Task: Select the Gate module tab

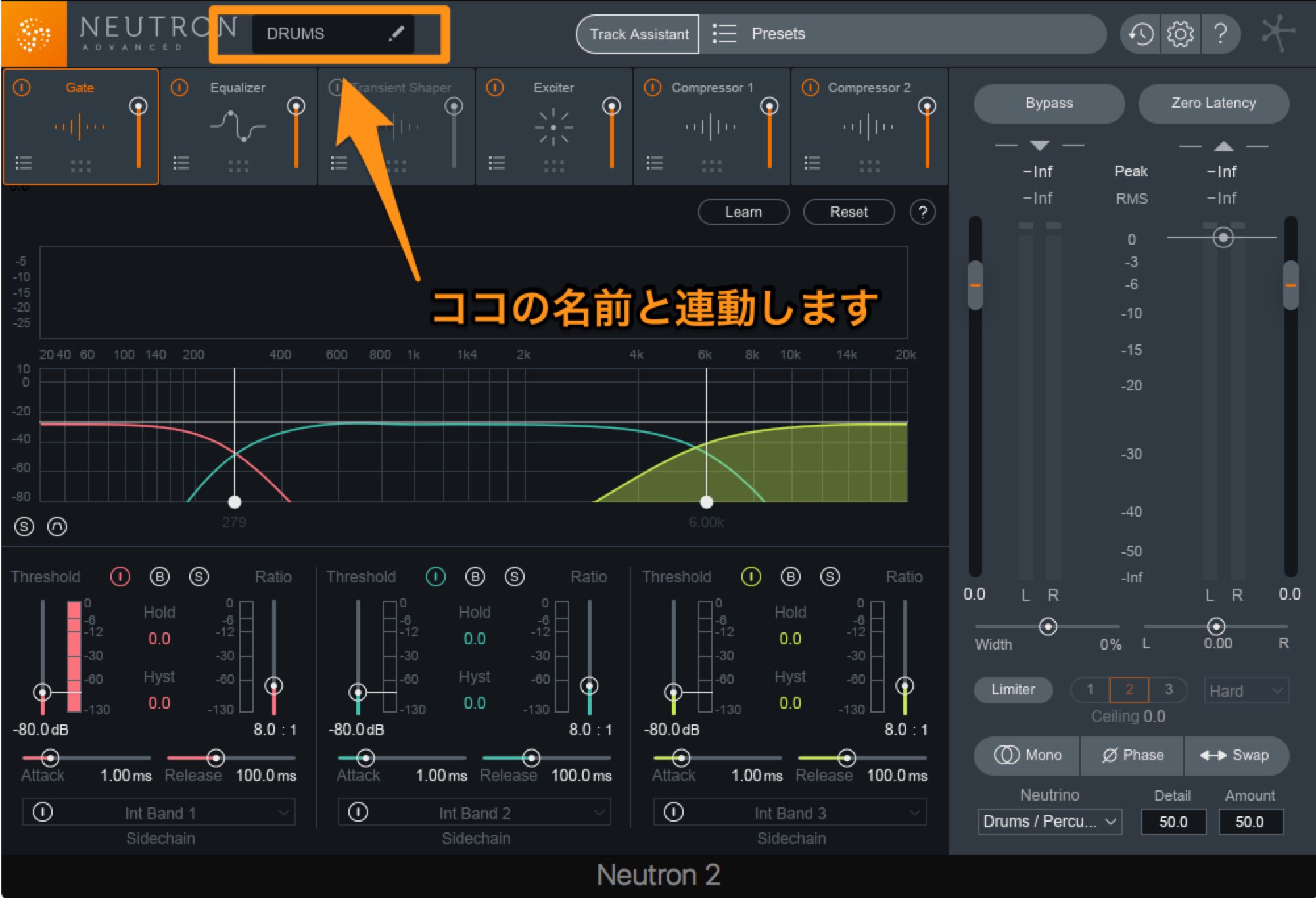Action: pos(81,127)
